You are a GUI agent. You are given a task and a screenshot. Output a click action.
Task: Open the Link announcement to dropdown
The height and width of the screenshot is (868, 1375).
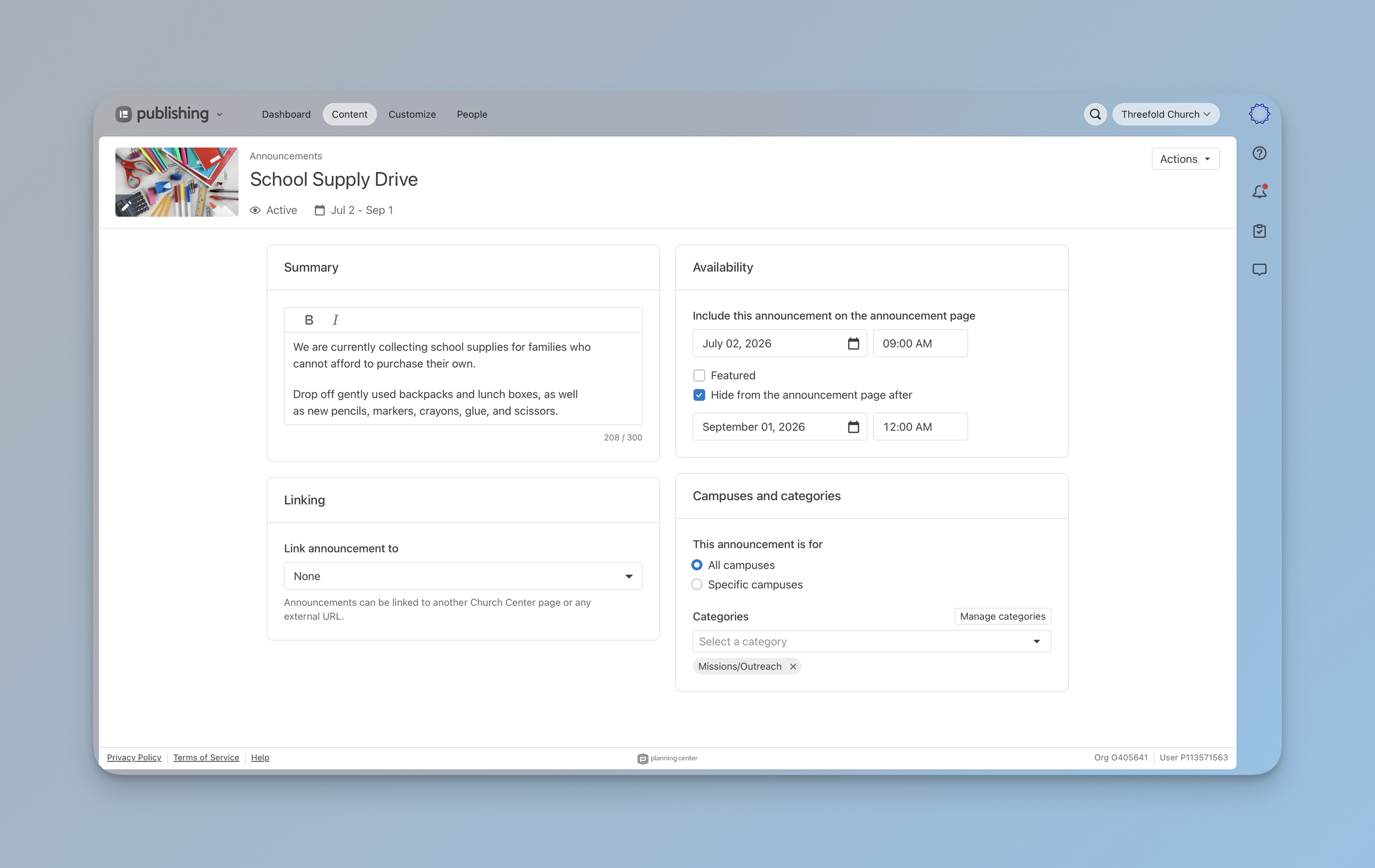pos(463,577)
